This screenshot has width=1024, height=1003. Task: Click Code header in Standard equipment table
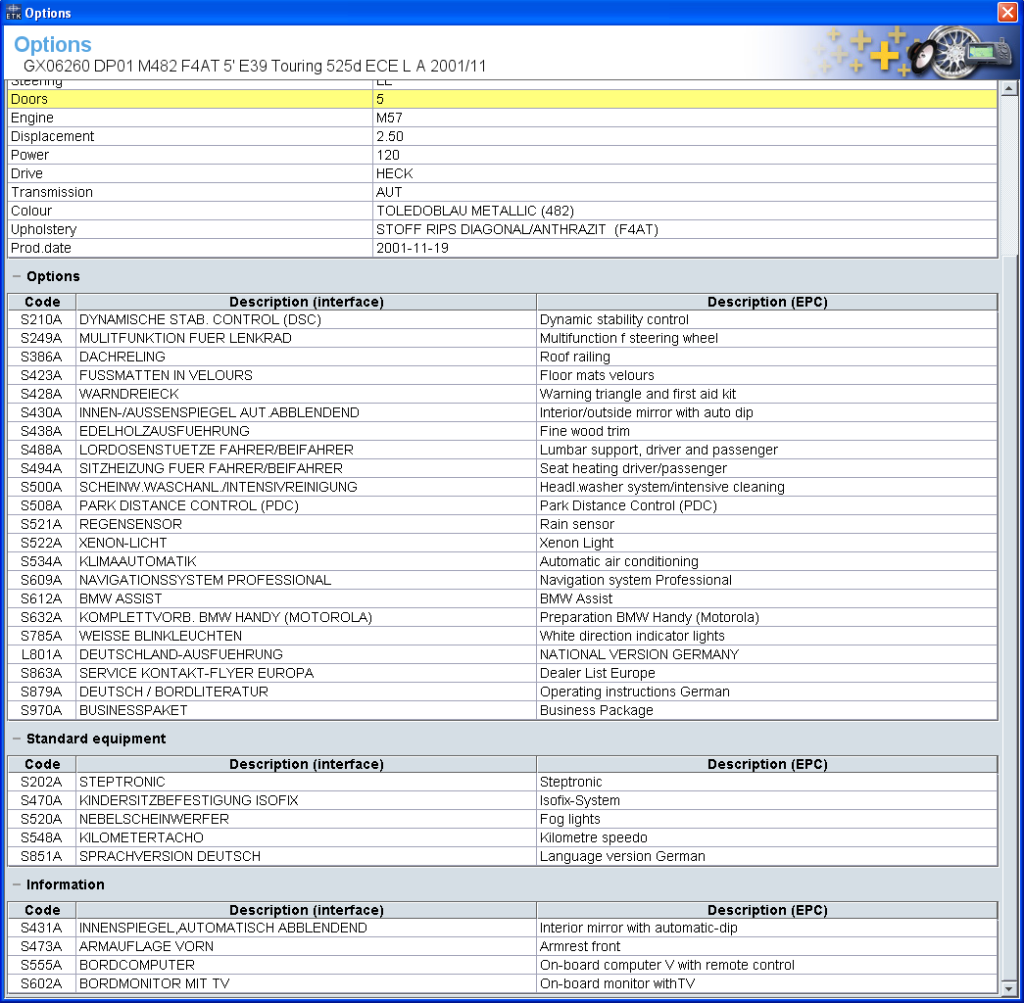click(x=42, y=764)
